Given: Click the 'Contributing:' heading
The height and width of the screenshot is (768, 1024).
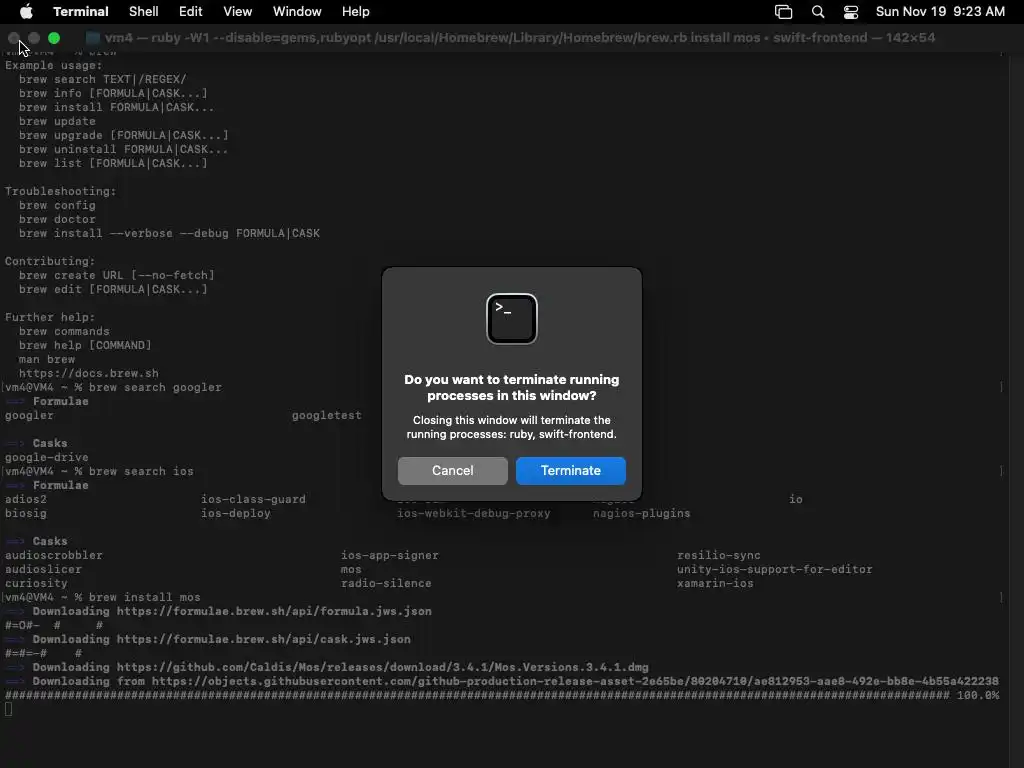Looking at the screenshot, I should pyautogui.click(x=50, y=261).
